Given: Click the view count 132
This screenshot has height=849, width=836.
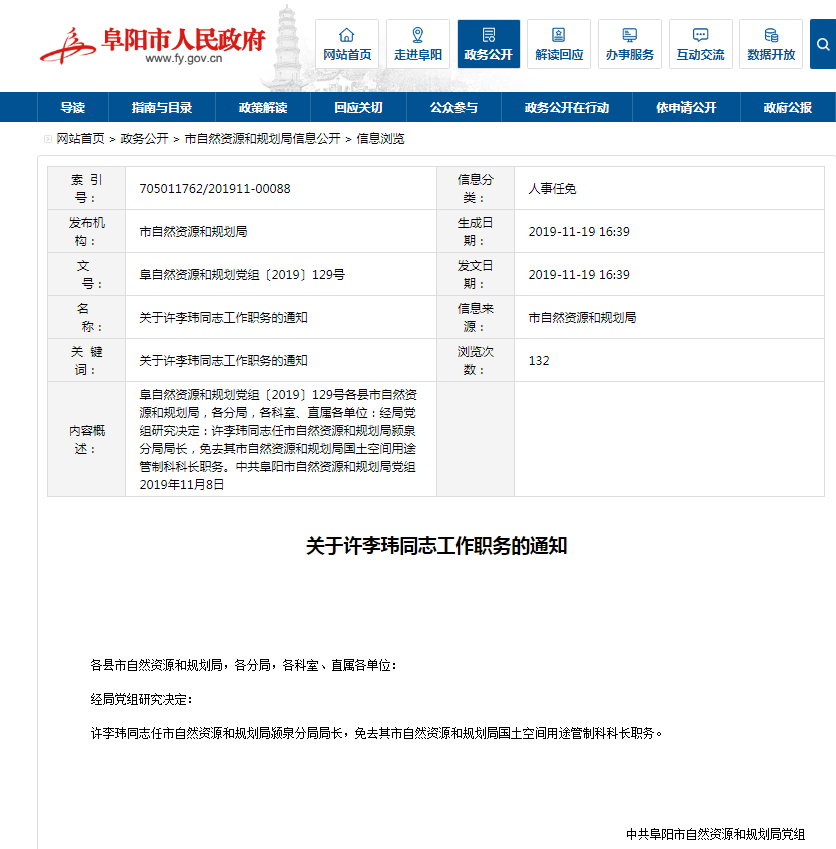Looking at the screenshot, I should pos(539,361).
